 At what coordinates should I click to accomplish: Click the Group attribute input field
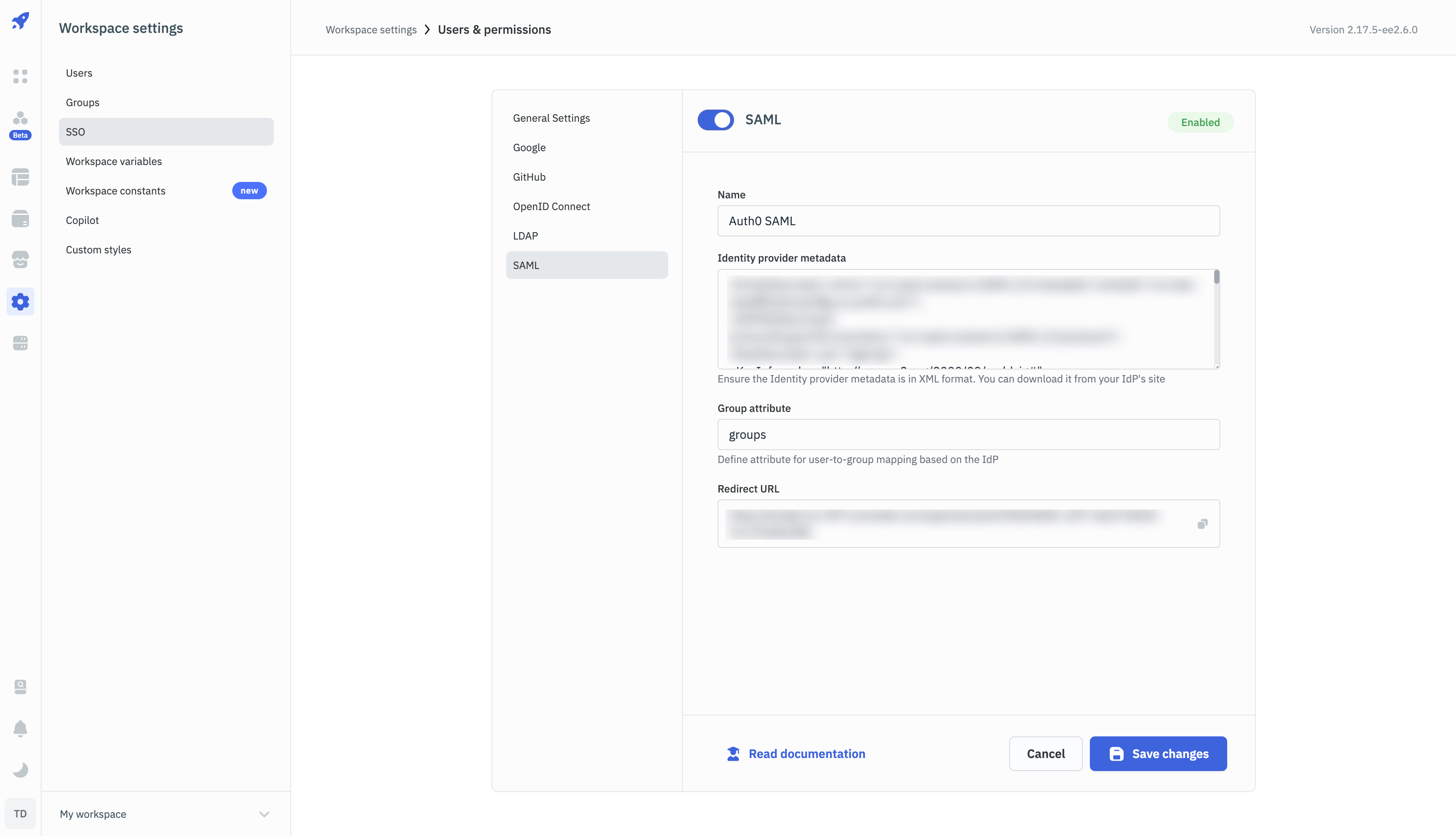click(x=968, y=434)
